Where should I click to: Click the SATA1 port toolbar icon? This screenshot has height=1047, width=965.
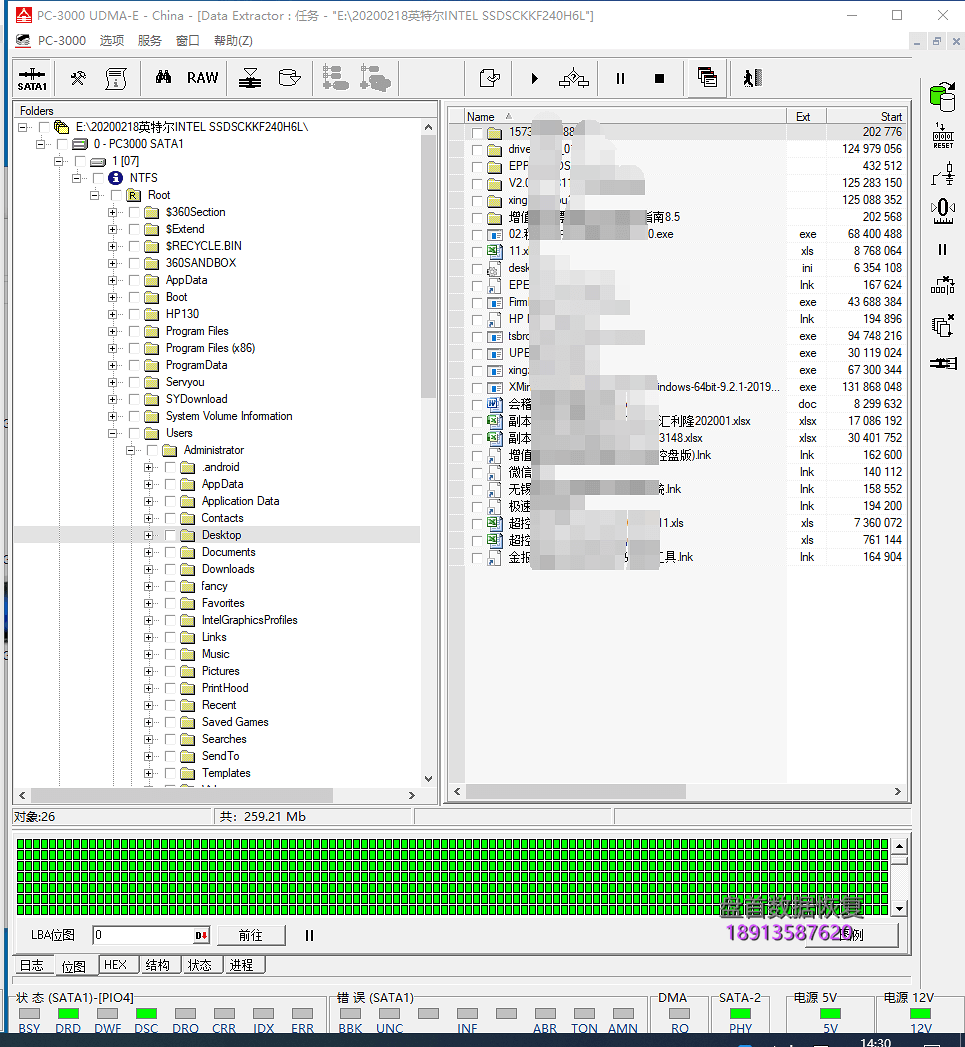32,79
